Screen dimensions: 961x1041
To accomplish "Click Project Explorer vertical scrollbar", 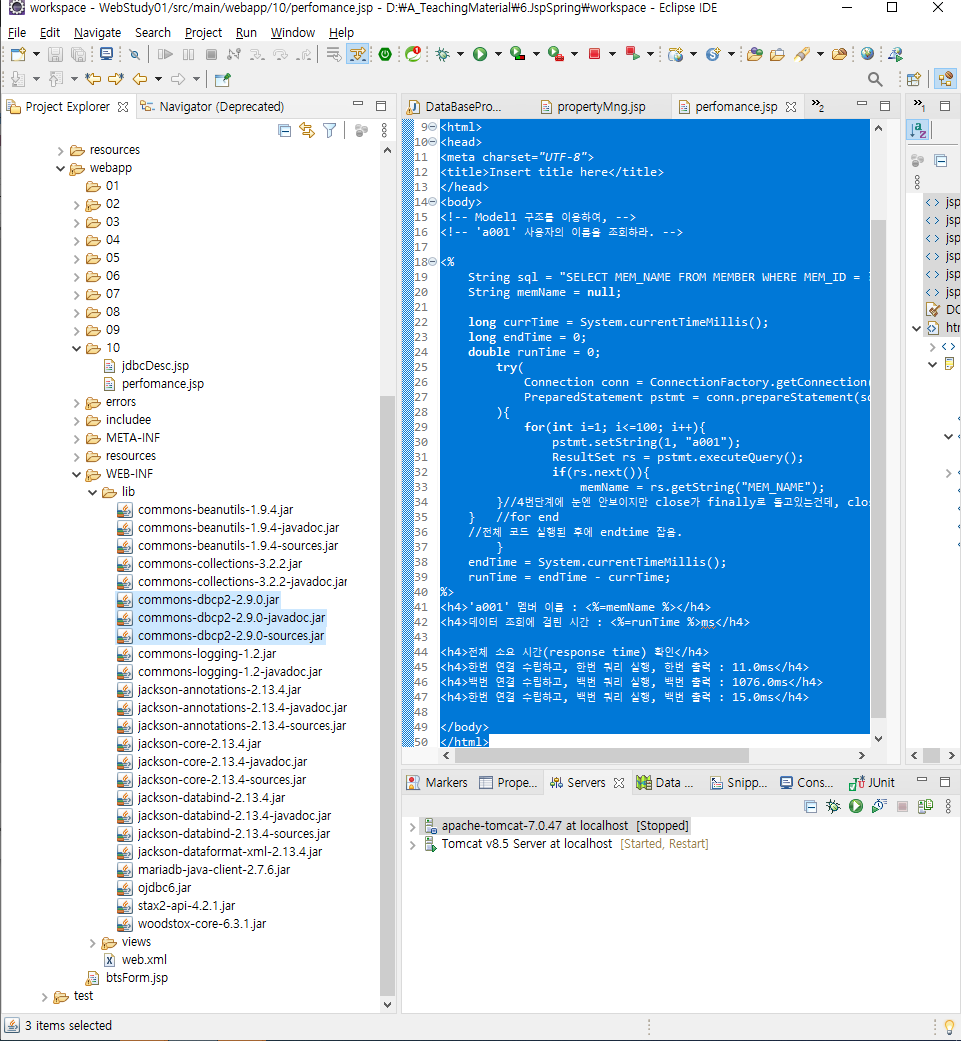I will click(x=388, y=694).
